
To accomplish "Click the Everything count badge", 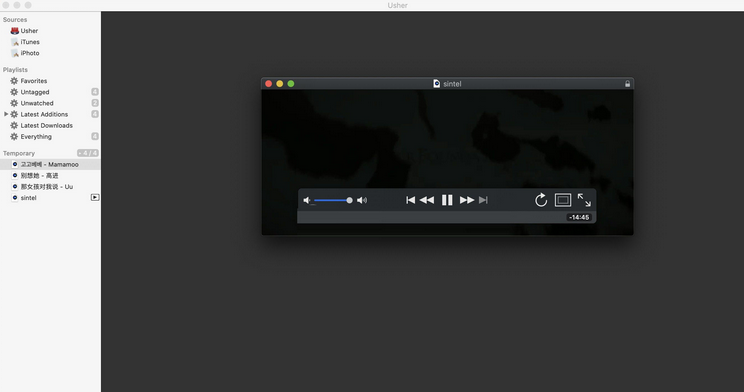I will [x=95, y=137].
